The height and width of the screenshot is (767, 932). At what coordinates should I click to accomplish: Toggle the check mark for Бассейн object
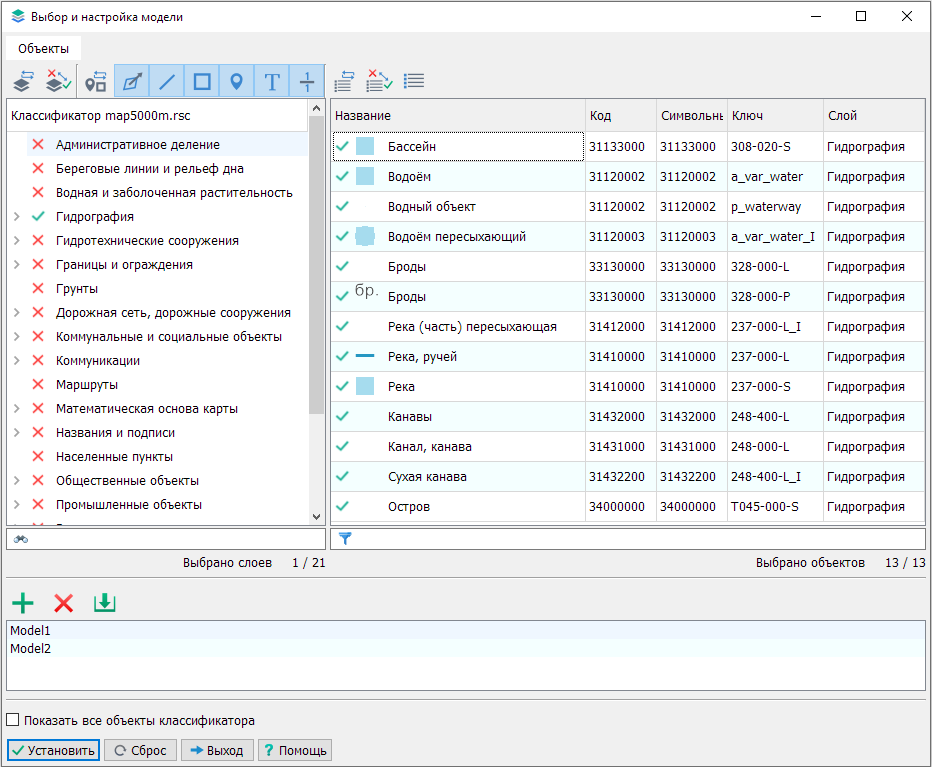pos(343,147)
